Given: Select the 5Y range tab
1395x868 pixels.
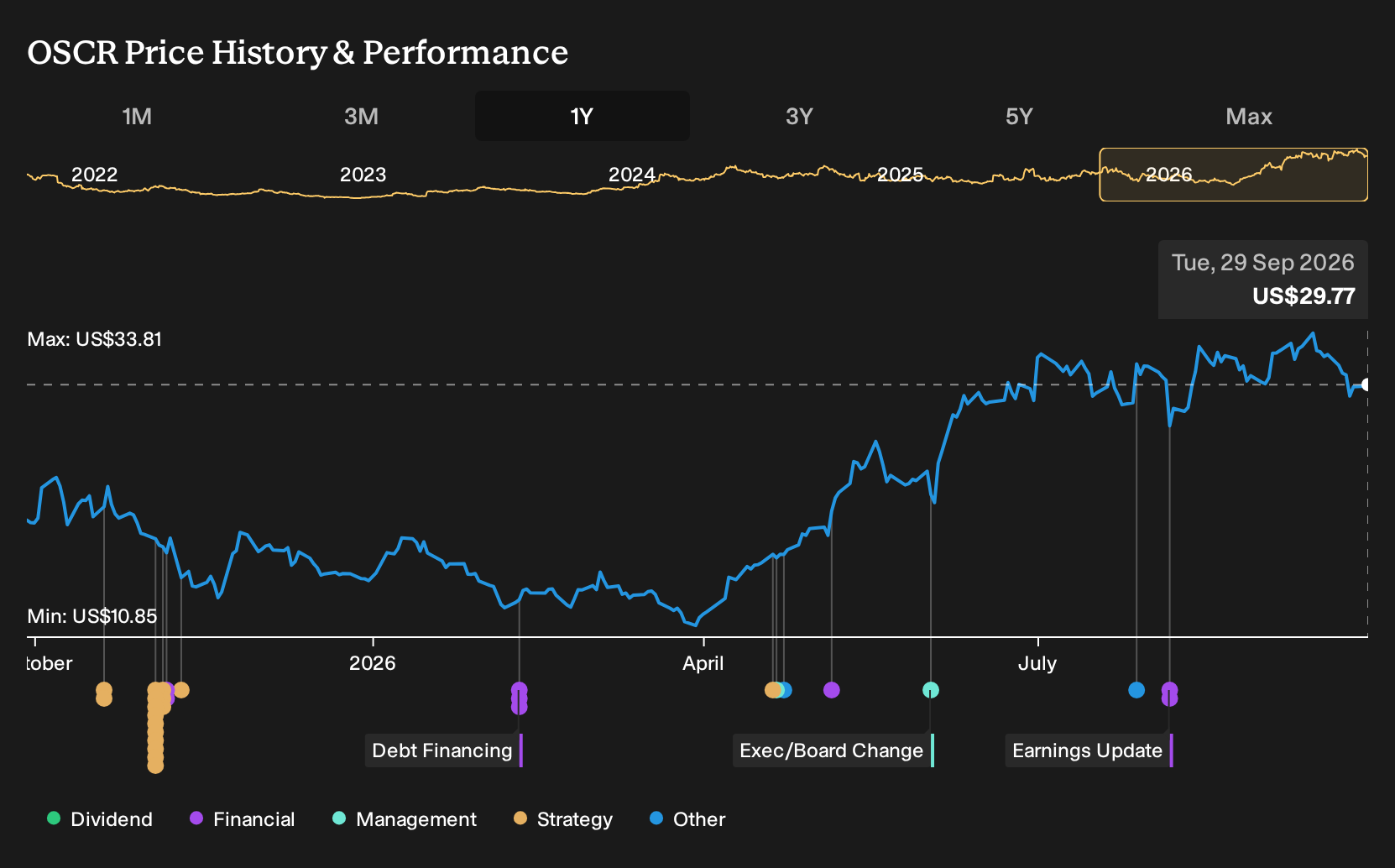Looking at the screenshot, I should (x=1019, y=116).
